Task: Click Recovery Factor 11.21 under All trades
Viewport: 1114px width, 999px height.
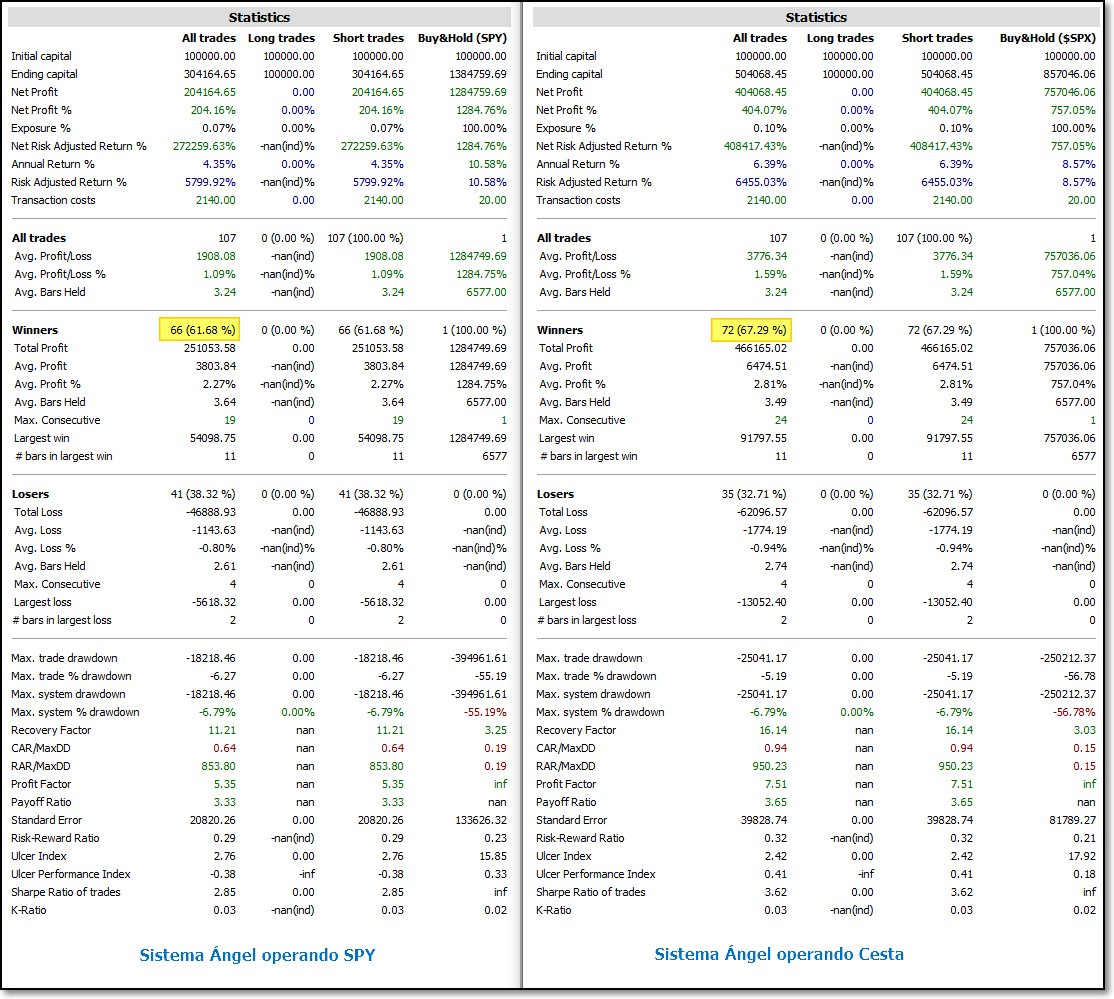Action: pos(222,730)
